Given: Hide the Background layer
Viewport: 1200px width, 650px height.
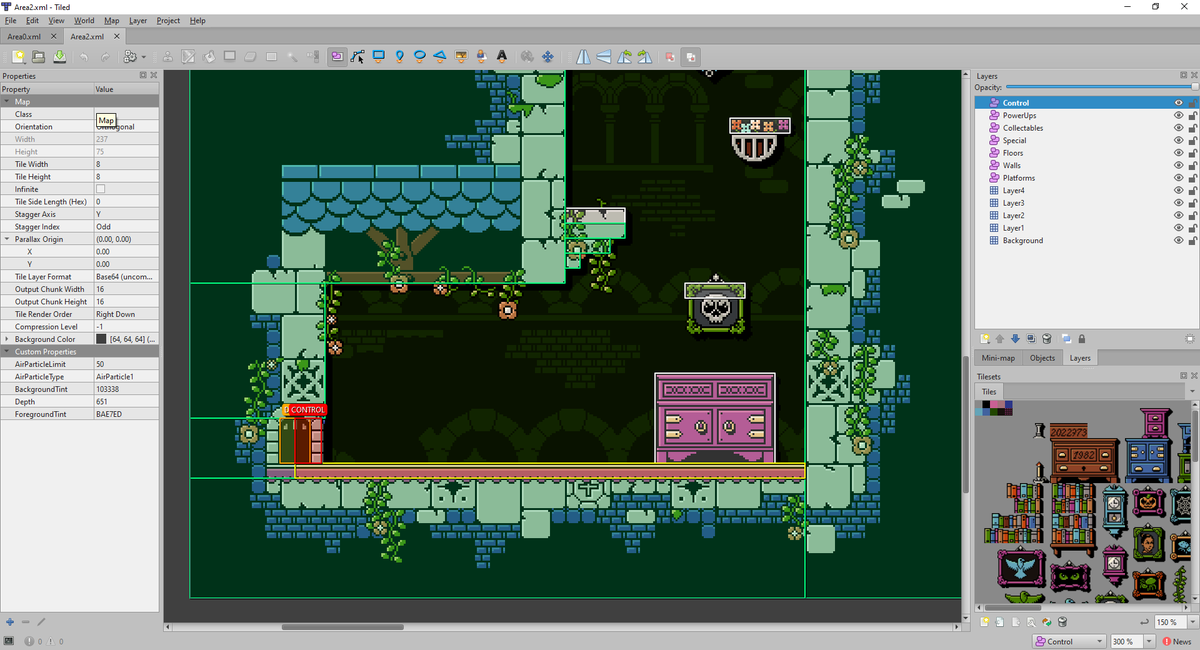Looking at the screenshot, I should point(1178,240).
